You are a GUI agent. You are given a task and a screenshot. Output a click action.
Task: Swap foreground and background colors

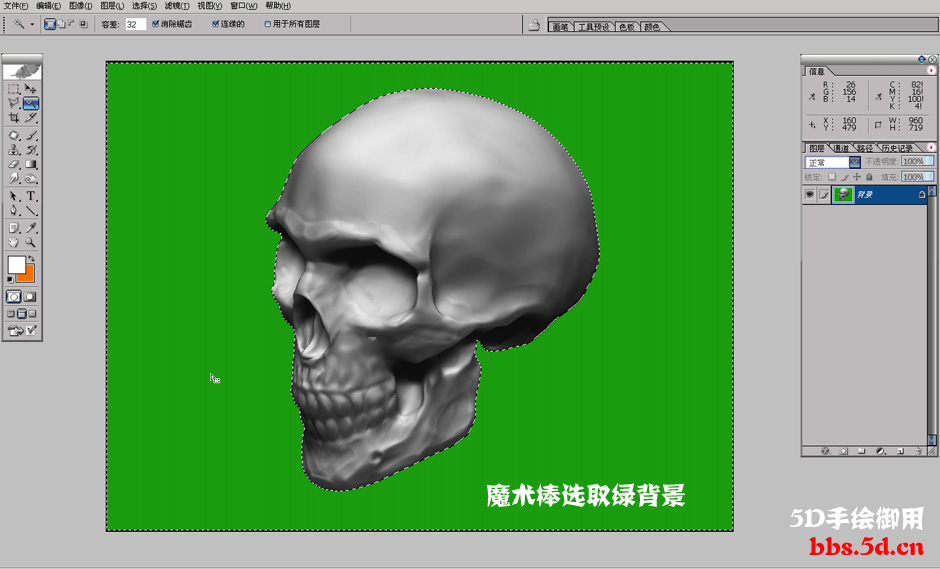(31, 259)
